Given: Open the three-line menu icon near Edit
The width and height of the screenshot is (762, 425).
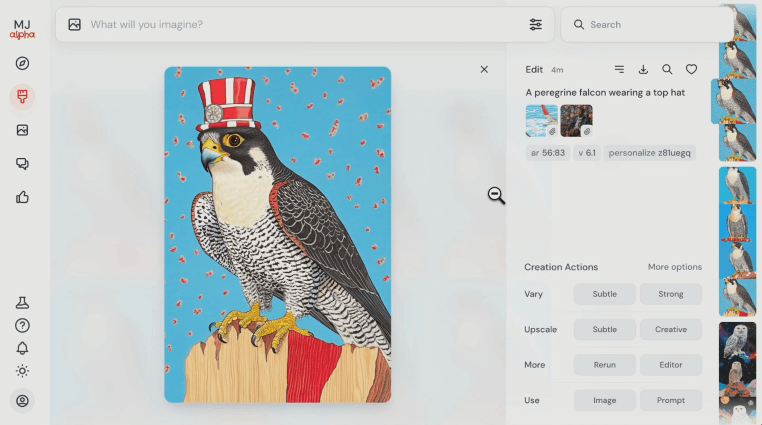Looking at the screenshot, I should 619,70.
